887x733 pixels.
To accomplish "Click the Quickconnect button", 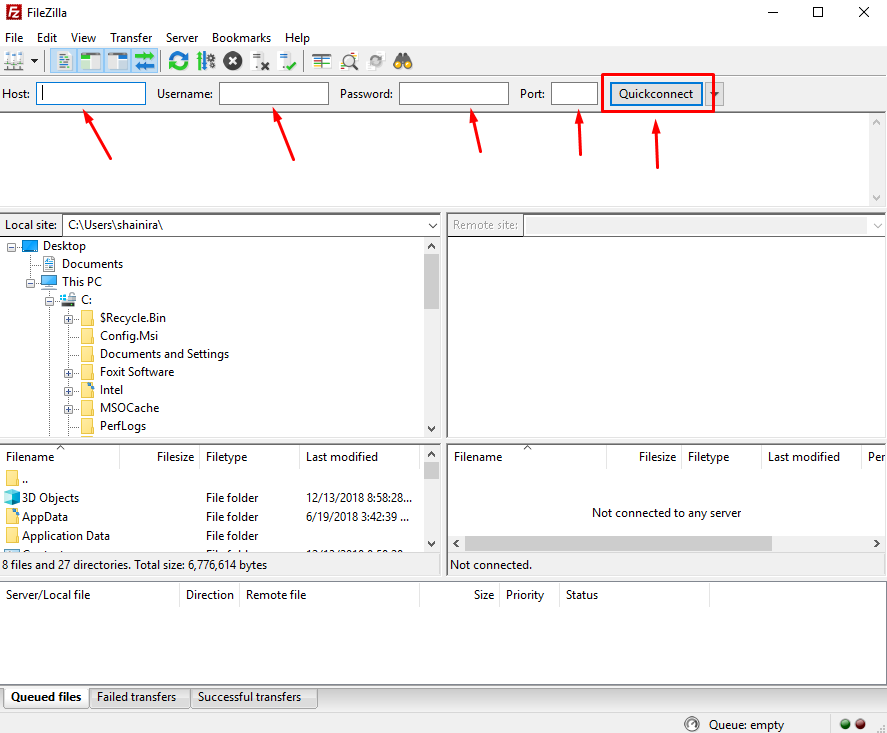I will tap(655, 94).
